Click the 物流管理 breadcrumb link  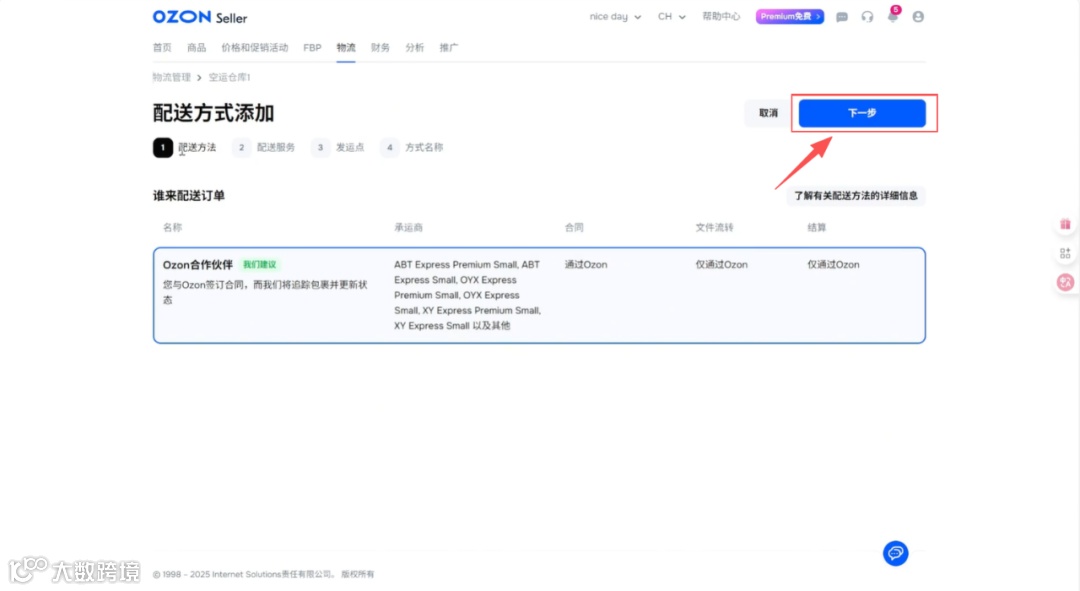pos(172,77)
